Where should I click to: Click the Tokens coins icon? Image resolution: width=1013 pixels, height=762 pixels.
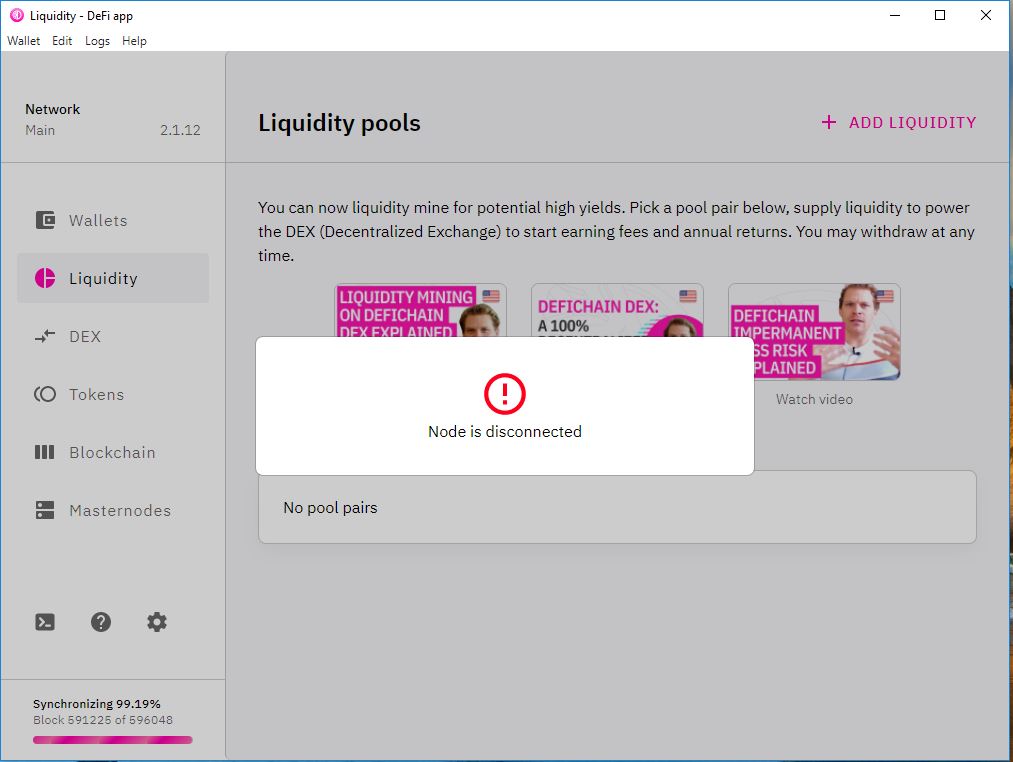(x=45, y=394)
